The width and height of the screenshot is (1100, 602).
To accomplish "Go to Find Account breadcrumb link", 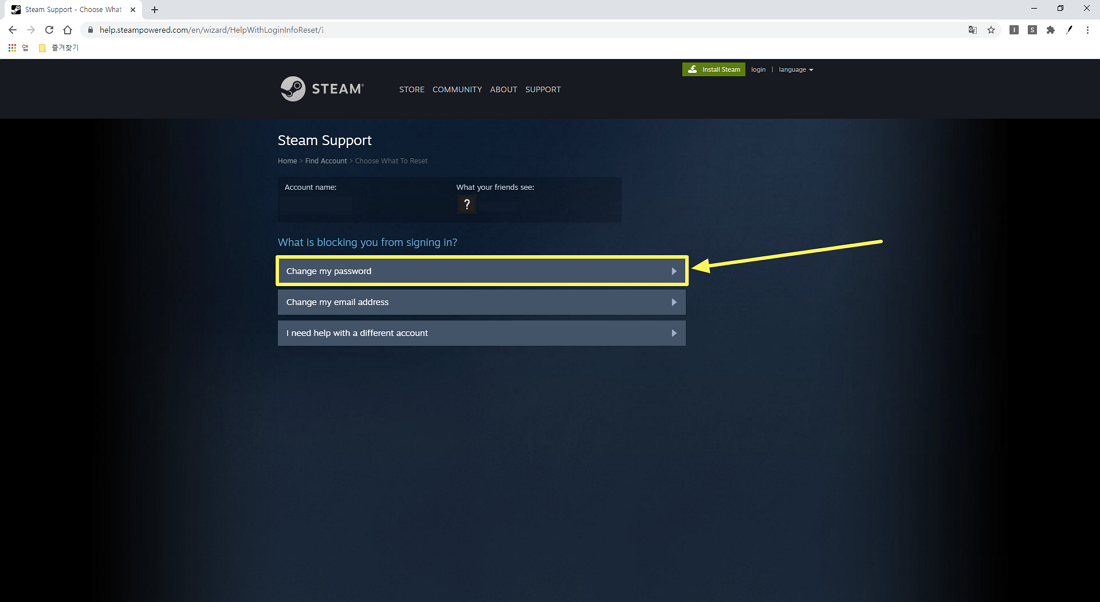I will pos(326,161).
